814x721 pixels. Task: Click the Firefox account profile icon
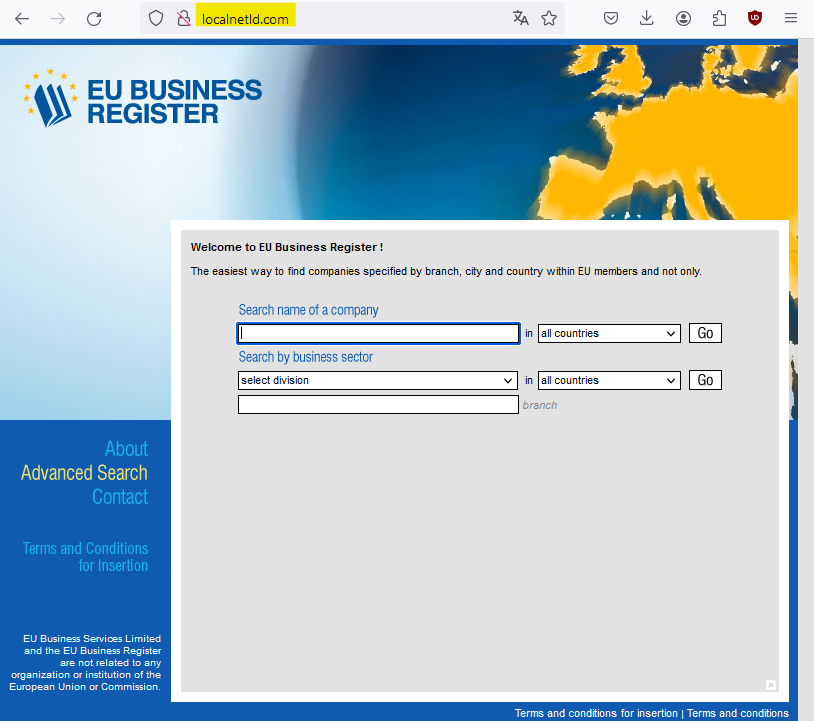pyautogui.click(x=683, y=18)
